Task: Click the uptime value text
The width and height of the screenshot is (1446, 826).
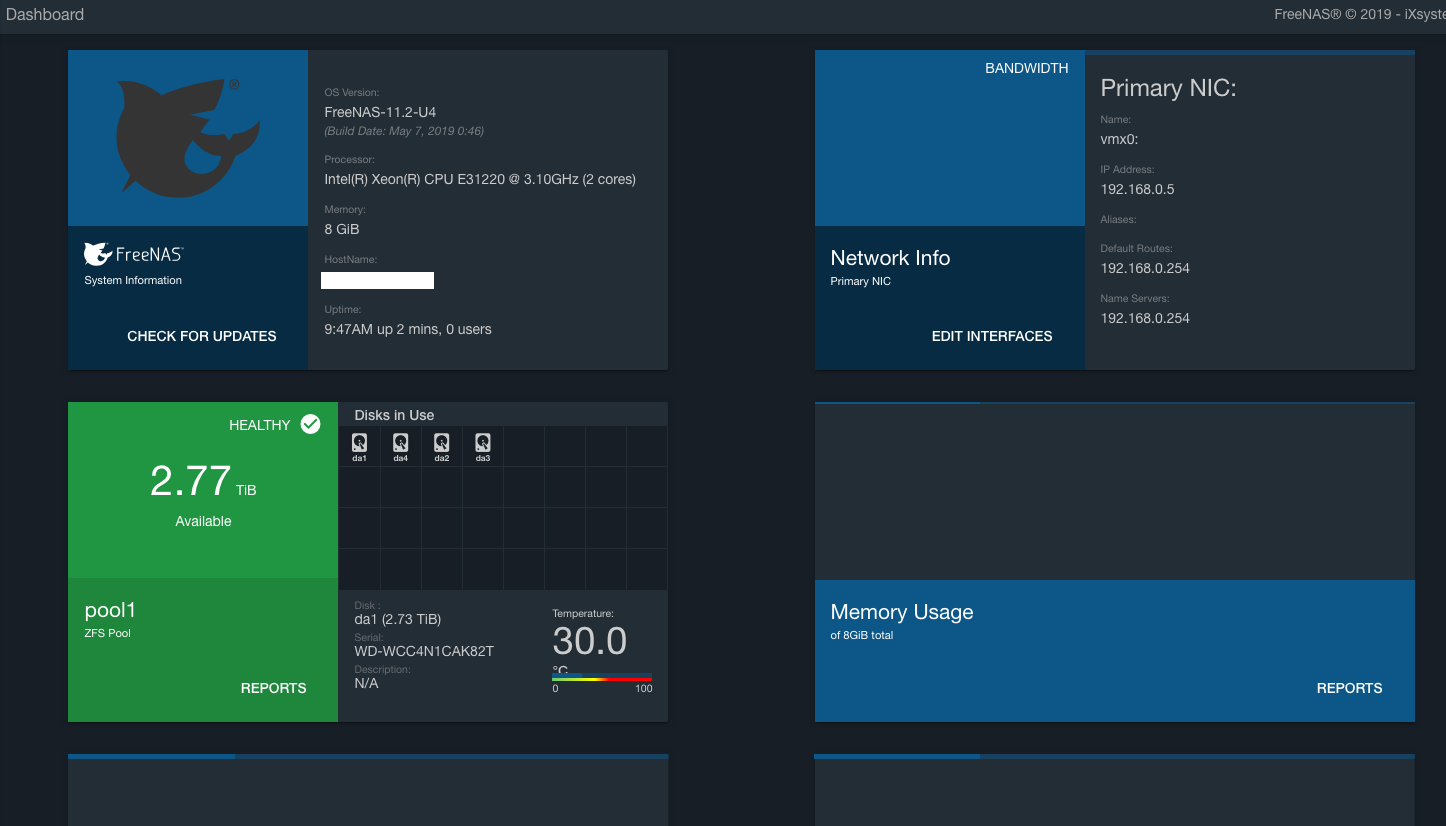Action: point(408,329)
